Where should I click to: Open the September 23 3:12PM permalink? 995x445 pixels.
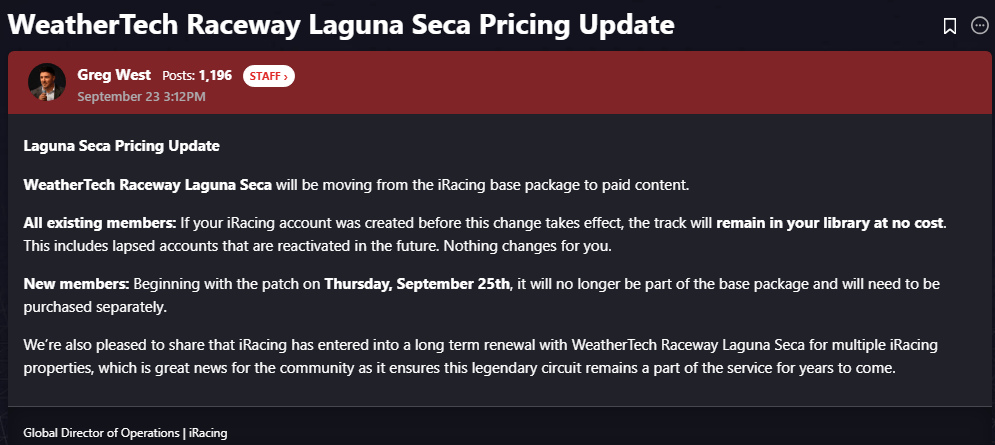point(141,96)
